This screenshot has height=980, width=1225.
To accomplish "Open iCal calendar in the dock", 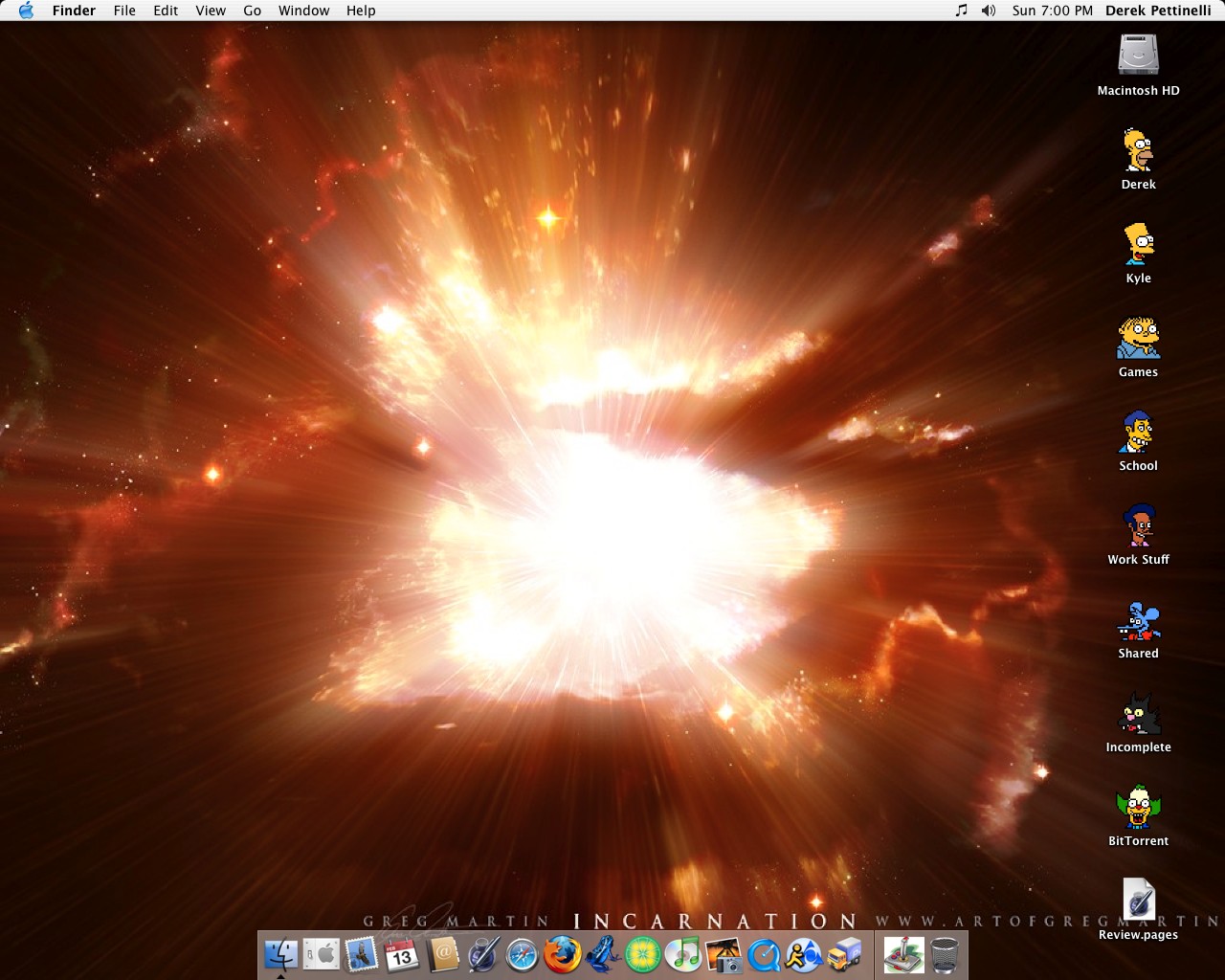I will [402, 954].
